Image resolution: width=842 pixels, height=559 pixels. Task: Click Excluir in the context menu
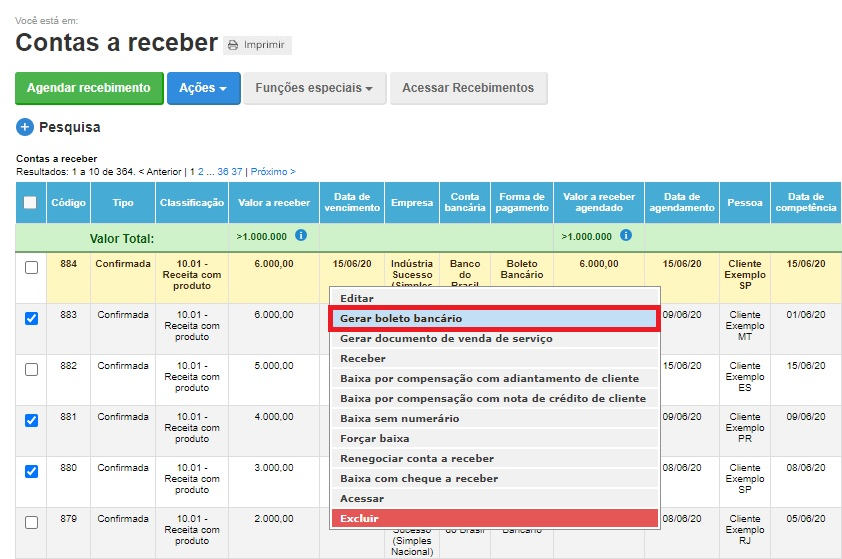click(494, 518)
